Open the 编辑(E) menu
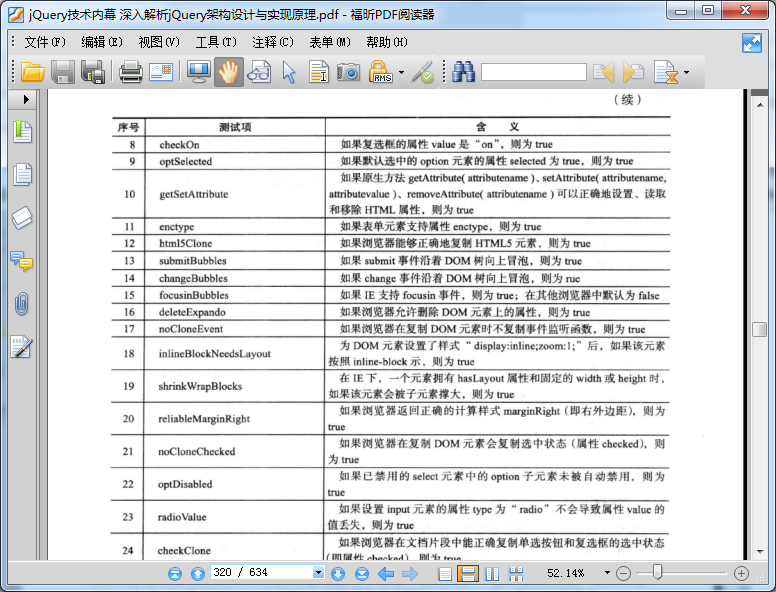The width and height of the screenshot is (776, 592). (102, 42)
